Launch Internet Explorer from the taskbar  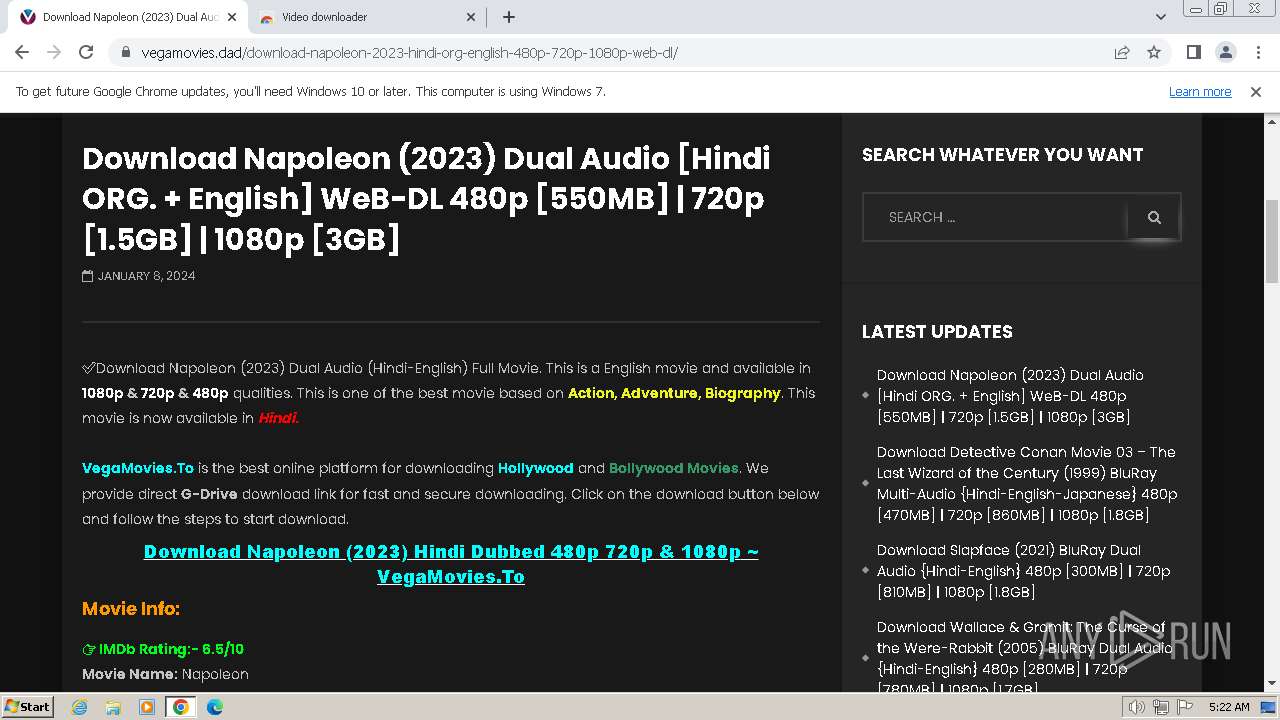80,707
